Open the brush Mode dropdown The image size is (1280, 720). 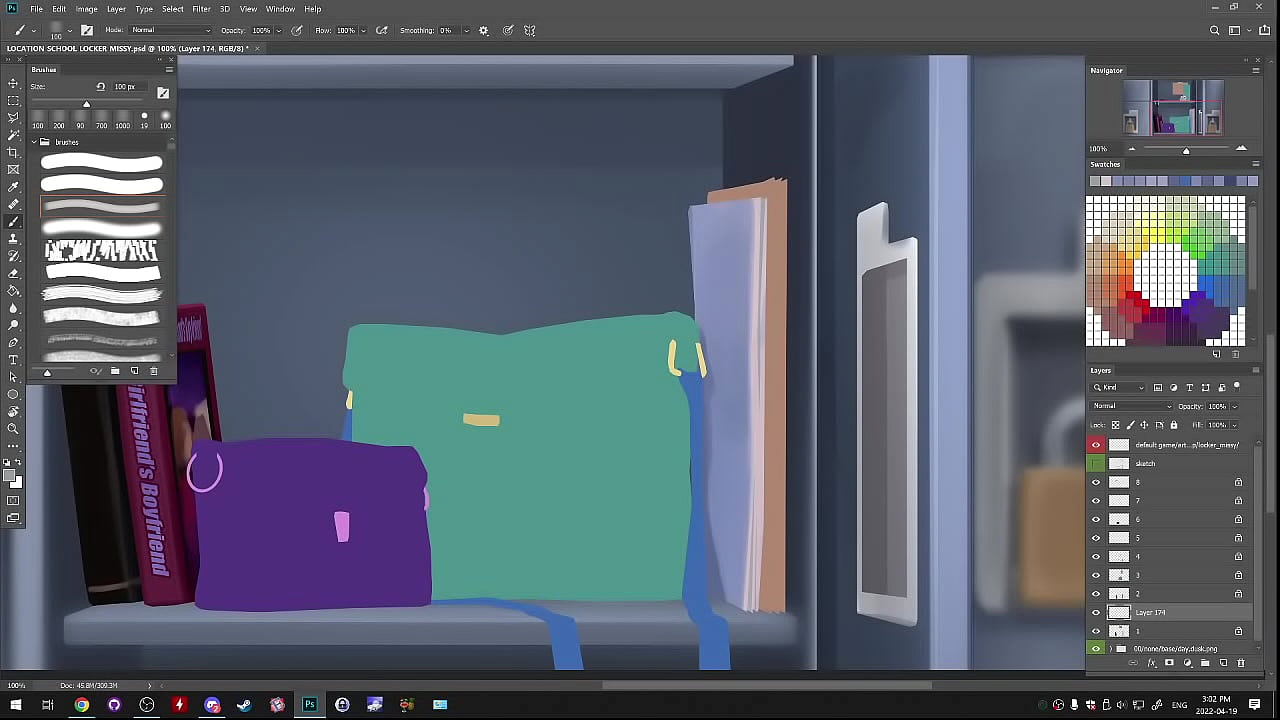tap(171, 31)
